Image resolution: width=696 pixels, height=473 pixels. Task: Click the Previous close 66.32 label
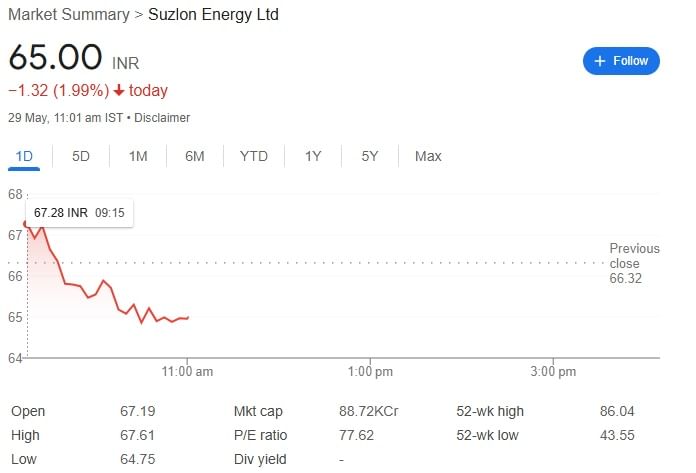pos(634,263)
